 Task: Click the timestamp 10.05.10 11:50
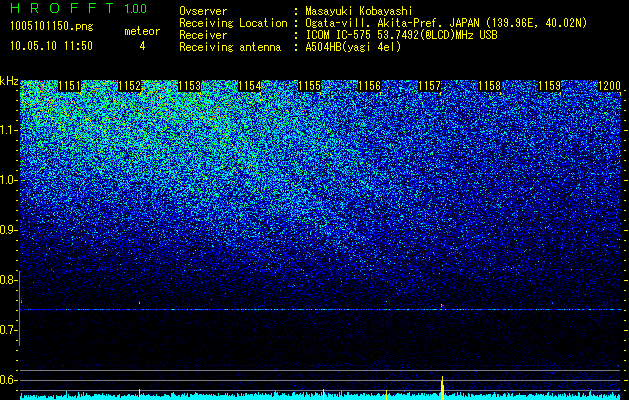(x=51, y=46)
